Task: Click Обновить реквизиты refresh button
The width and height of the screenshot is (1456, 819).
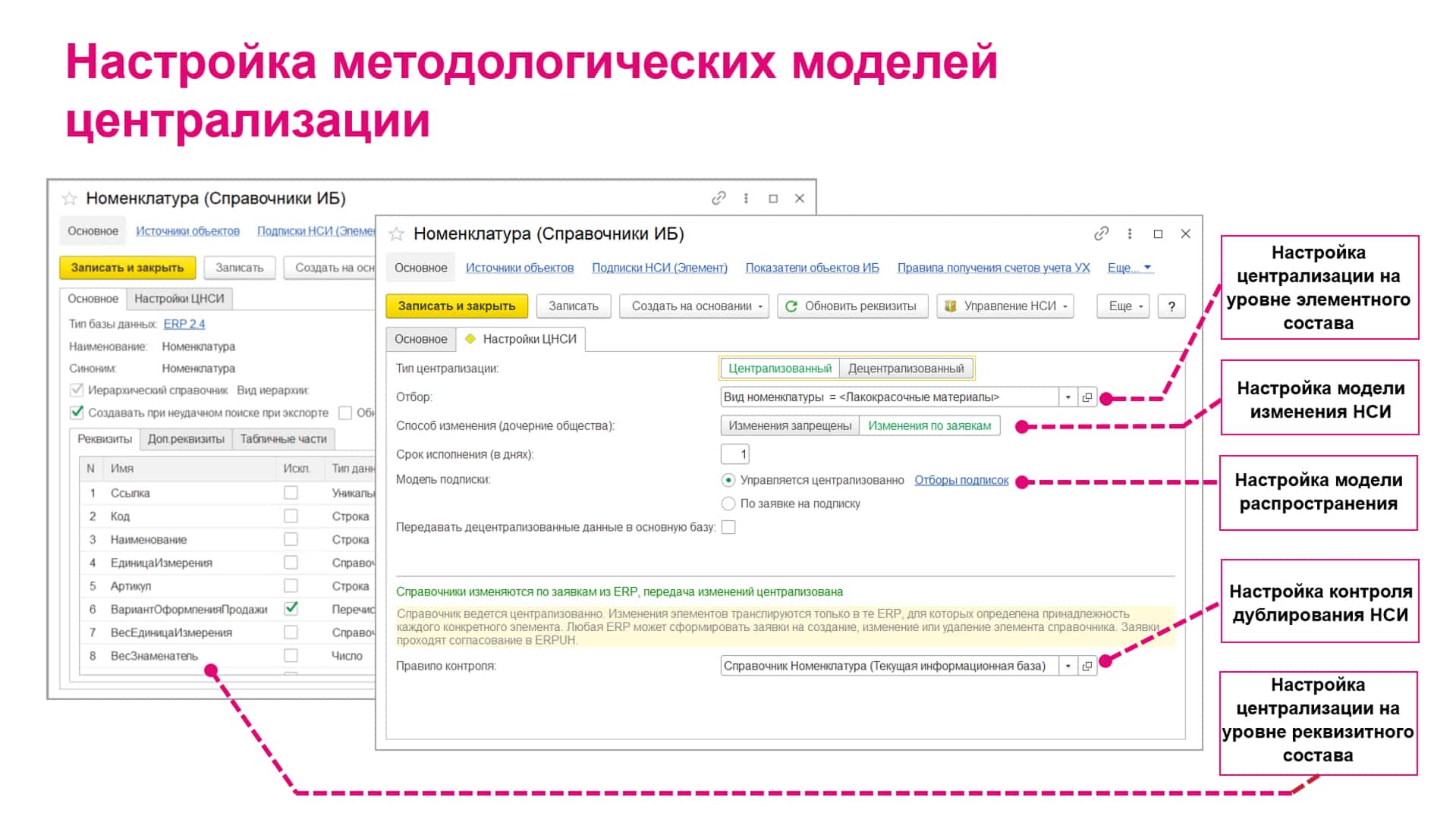Action: [x=852, y=306]
